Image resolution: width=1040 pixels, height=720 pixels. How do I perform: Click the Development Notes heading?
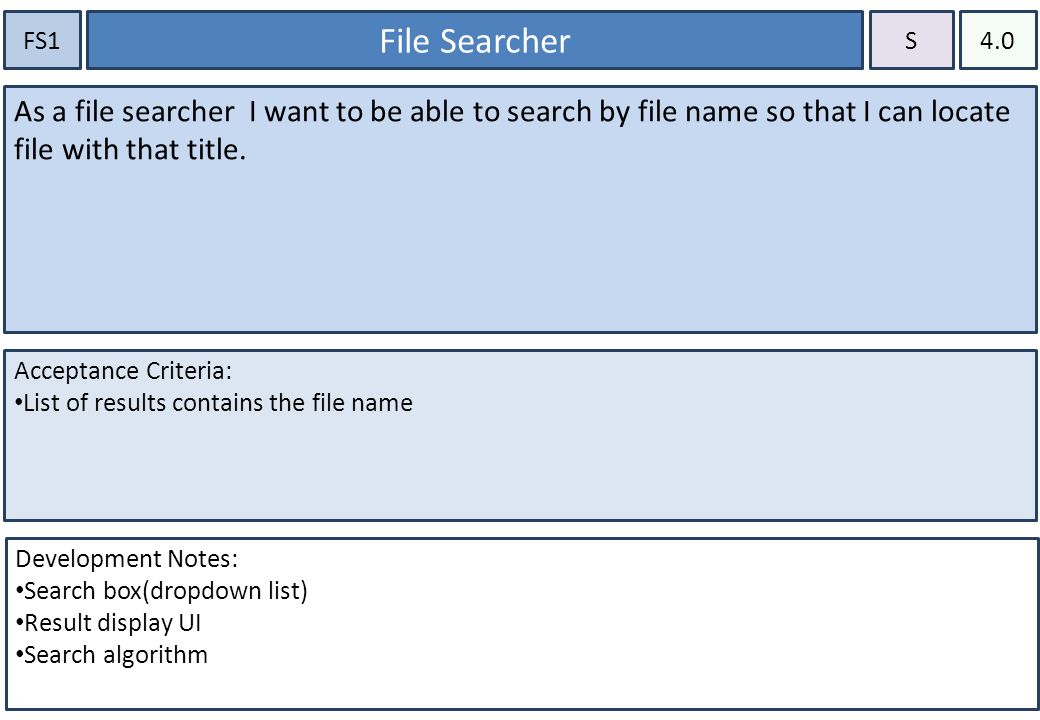pyautogui.click(x=126, y=559)
